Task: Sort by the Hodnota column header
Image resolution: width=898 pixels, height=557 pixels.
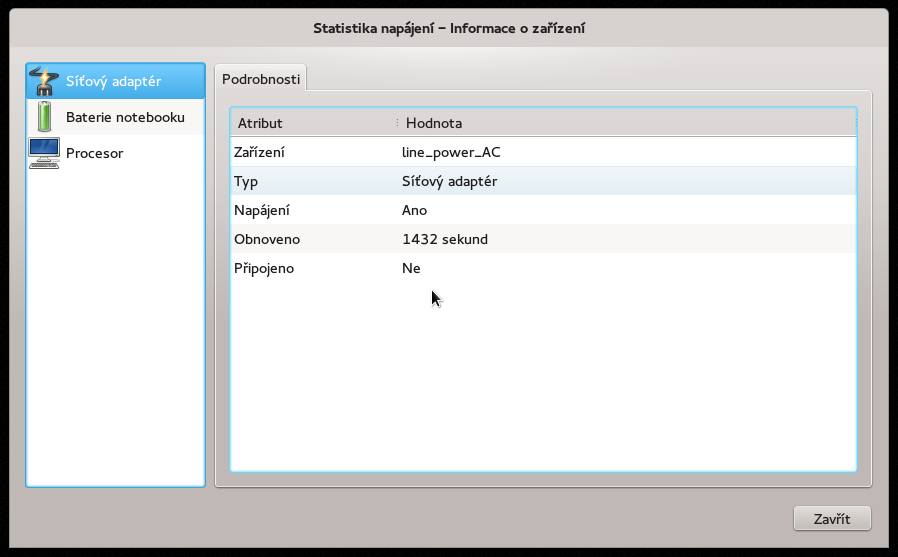Action: 627,123
